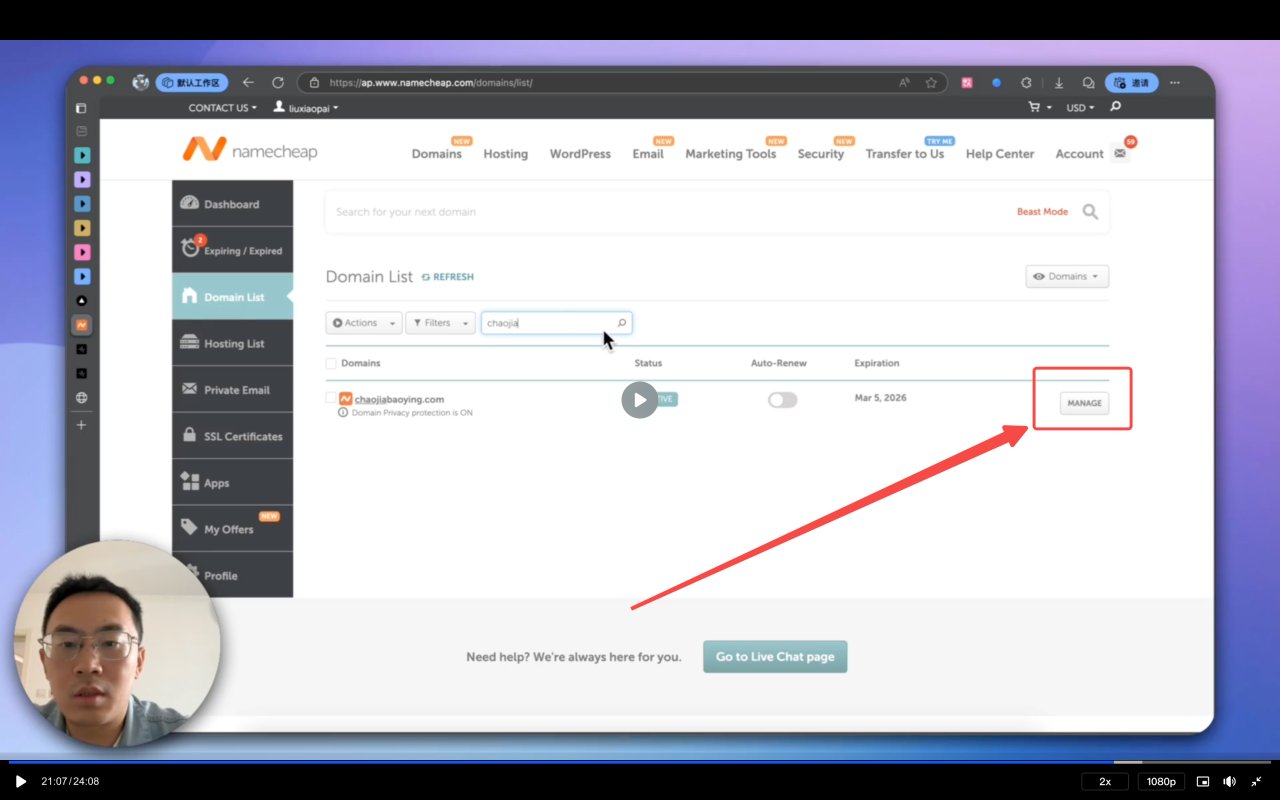Screen dimensions: 1280x800
Task: Open the 2x playback speed selector
Action: (1105, 781)
